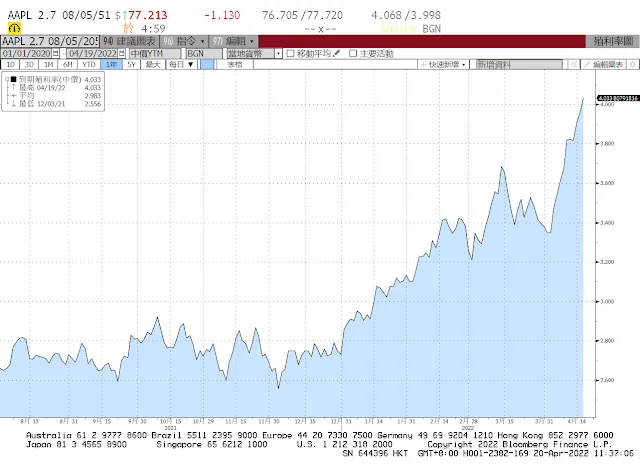Click the 建議圖表 suggested charts button
Viewport: 640px width, 468px height.
pos(129,41)
